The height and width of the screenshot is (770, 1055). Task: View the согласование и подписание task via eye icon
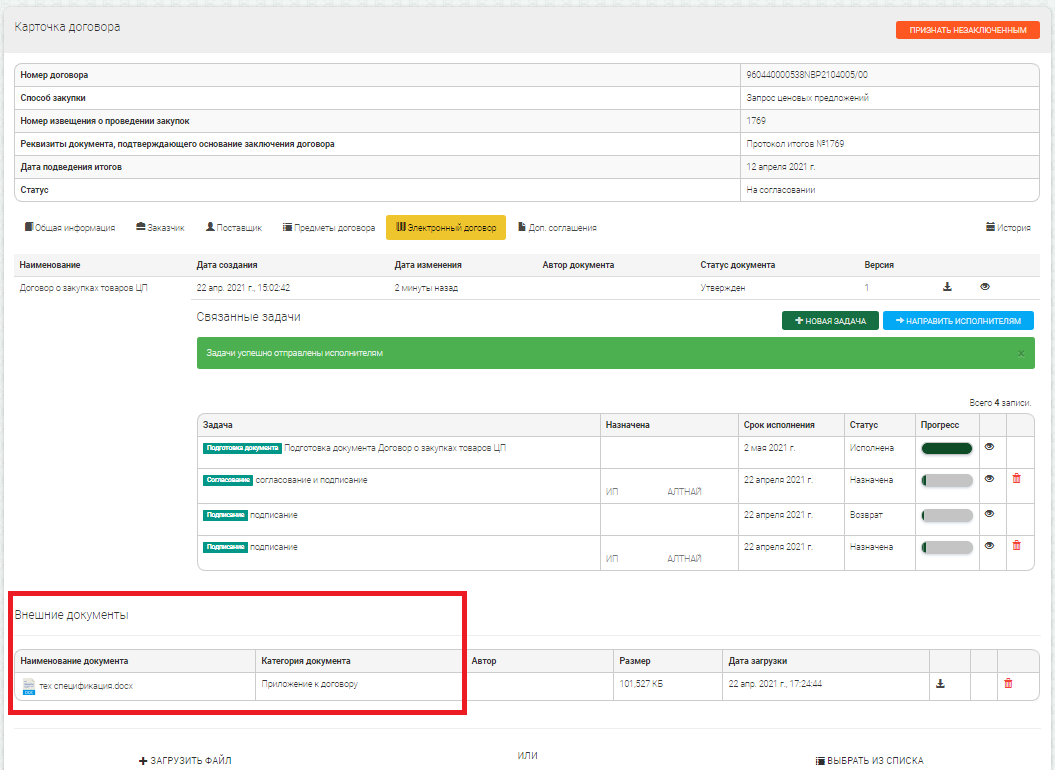pyautogui.click(x=989, y=479)
